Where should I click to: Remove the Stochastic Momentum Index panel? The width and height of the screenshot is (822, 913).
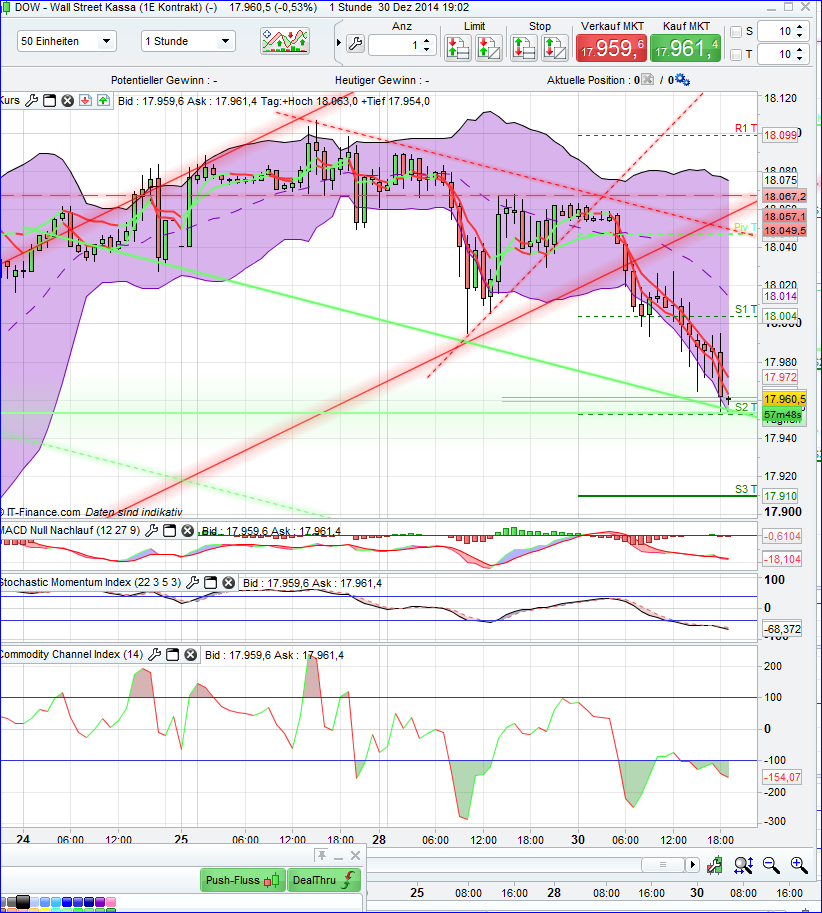tap(229, 583)
